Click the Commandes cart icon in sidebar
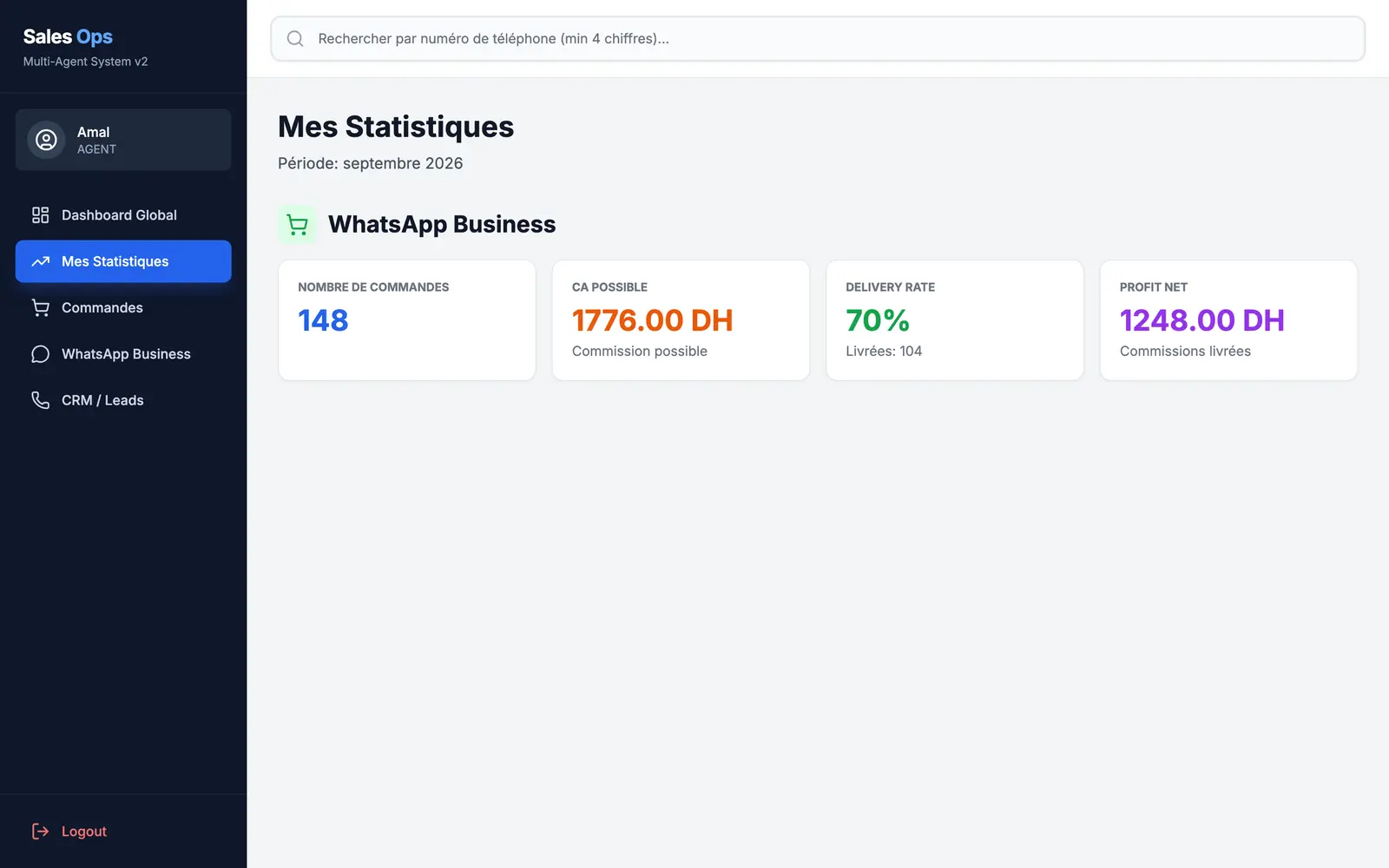This screenshot has height=868, width=1389. [40, 307]
